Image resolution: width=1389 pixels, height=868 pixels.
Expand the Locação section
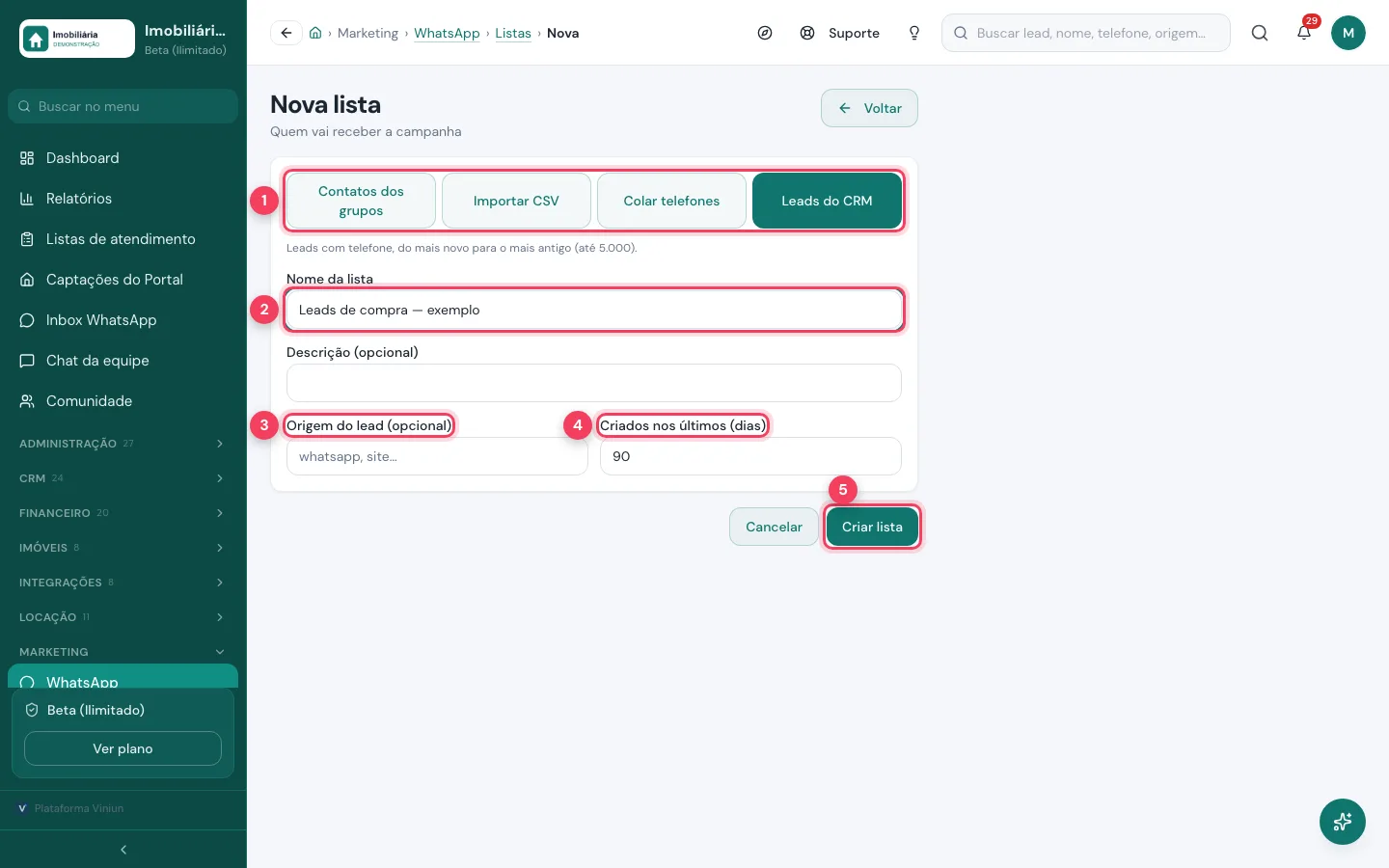(x=123, y=617)
